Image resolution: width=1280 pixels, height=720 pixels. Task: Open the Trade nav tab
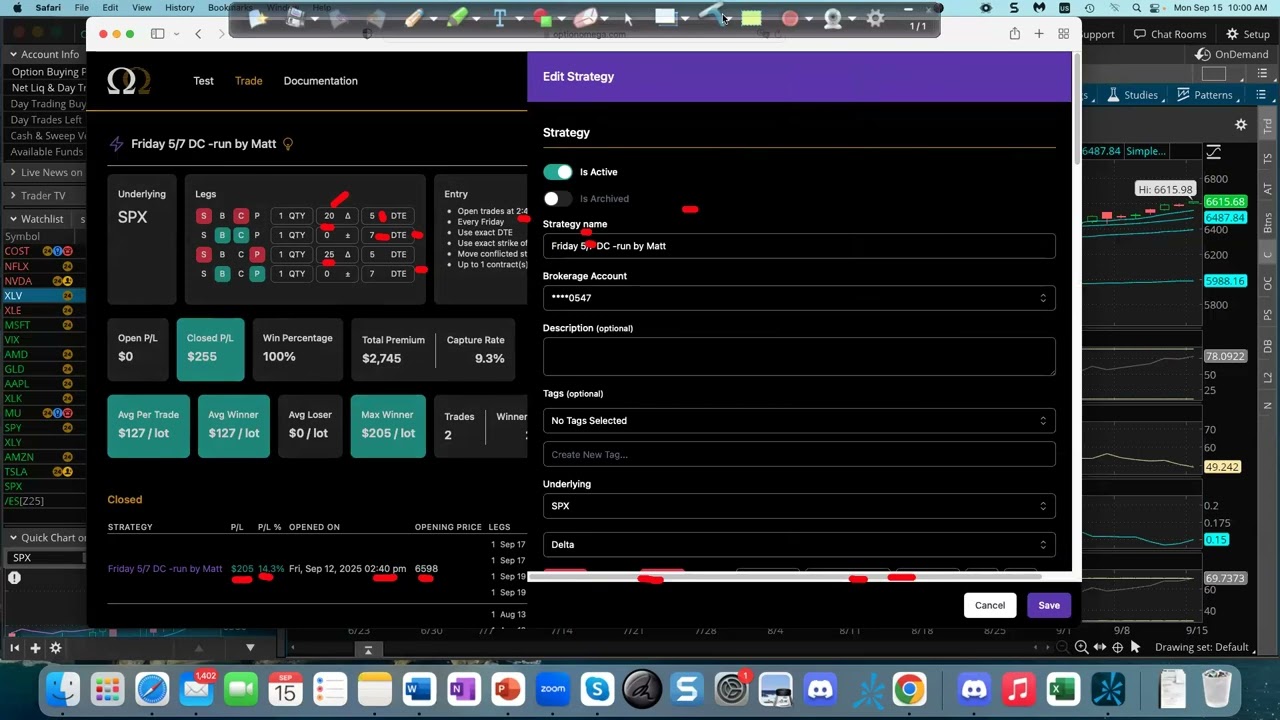pos(248,81)
